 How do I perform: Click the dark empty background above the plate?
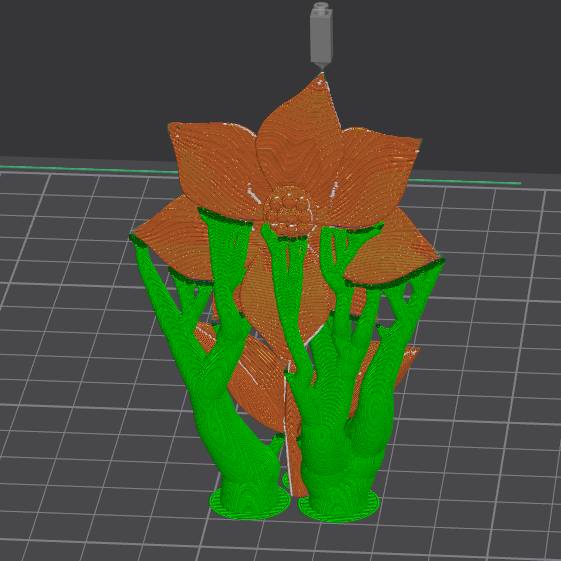tap(107, 72)
